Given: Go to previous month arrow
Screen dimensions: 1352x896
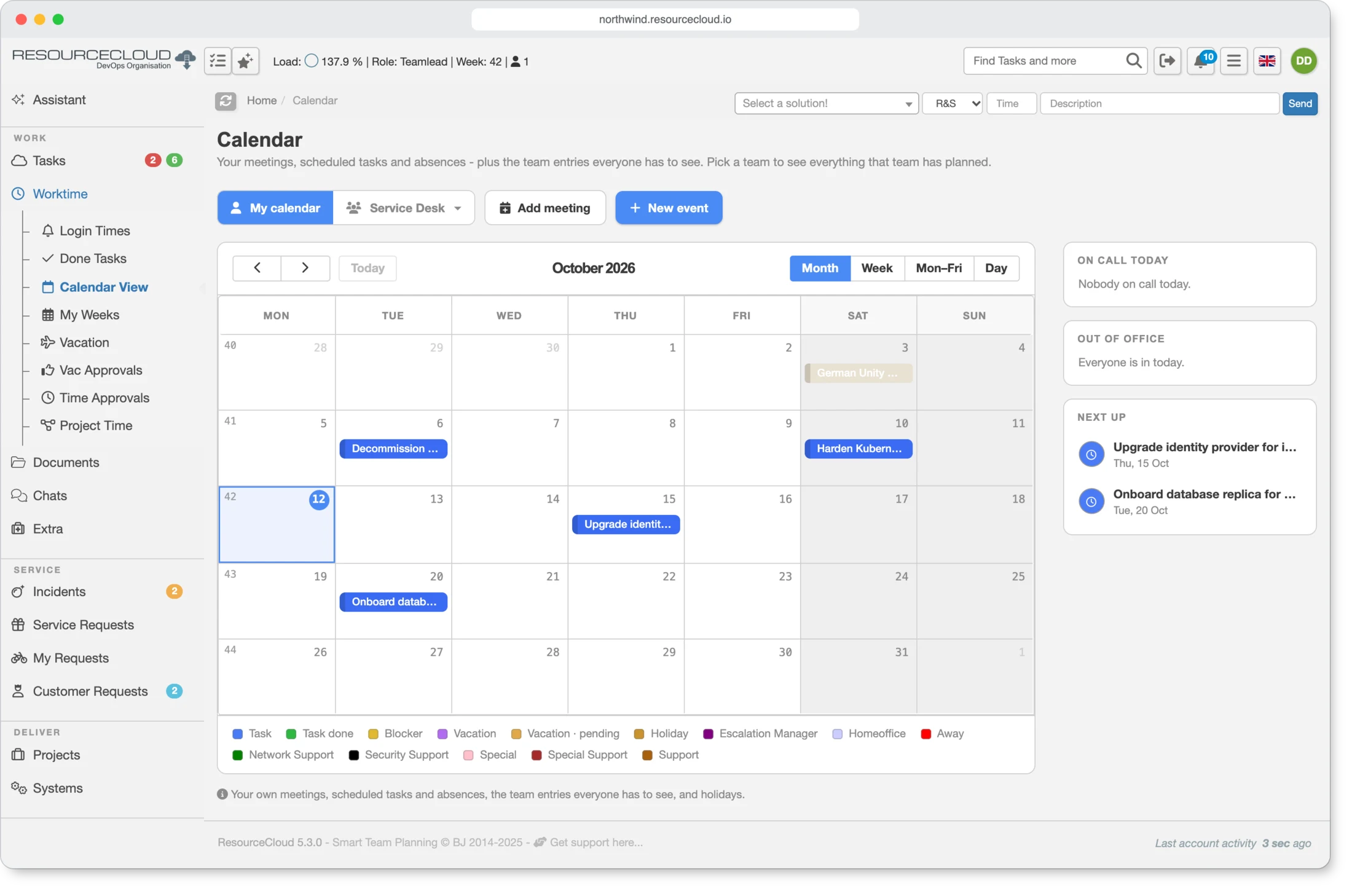Looking at the screenshot, I should tap(257, 268).
